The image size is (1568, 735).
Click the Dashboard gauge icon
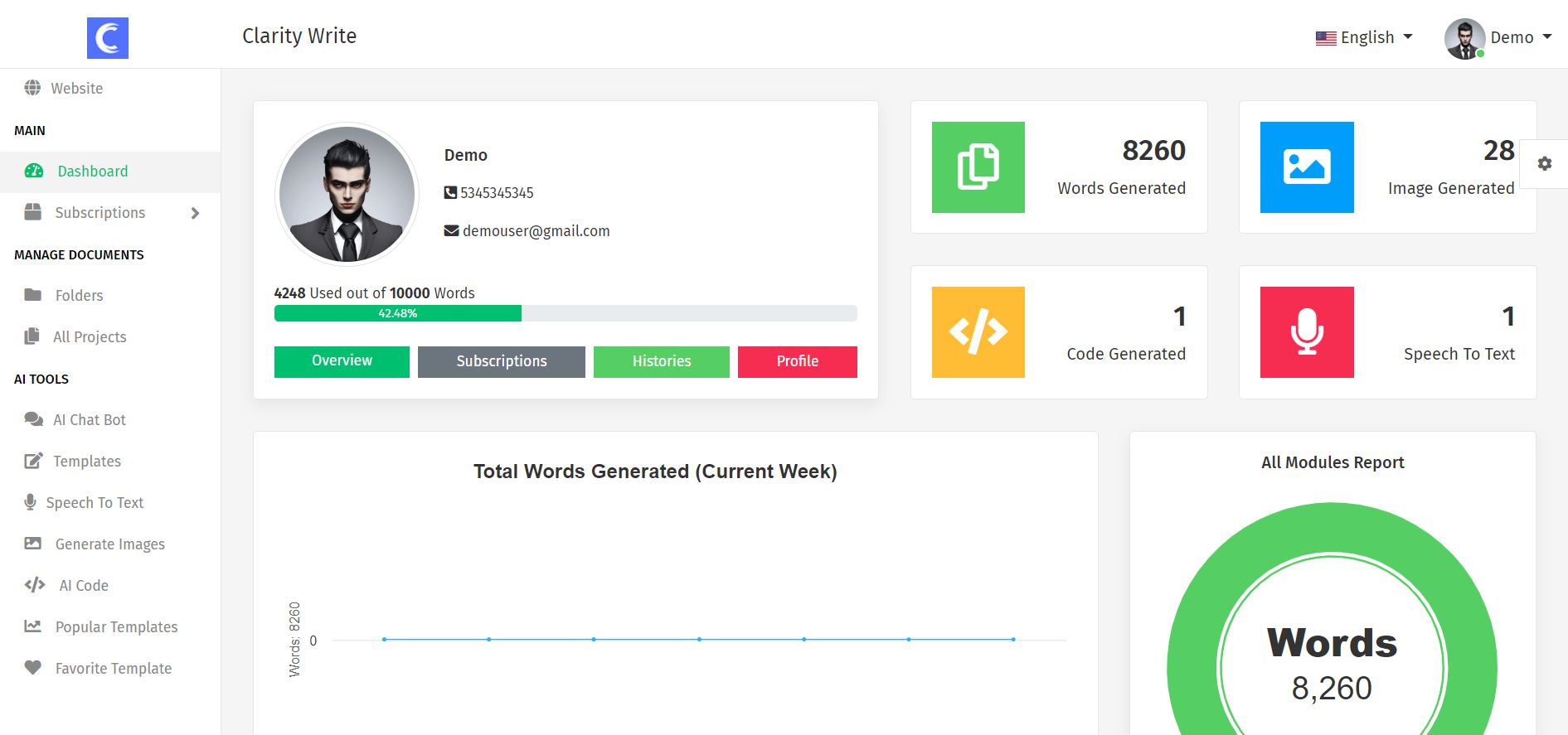[34, 171]
